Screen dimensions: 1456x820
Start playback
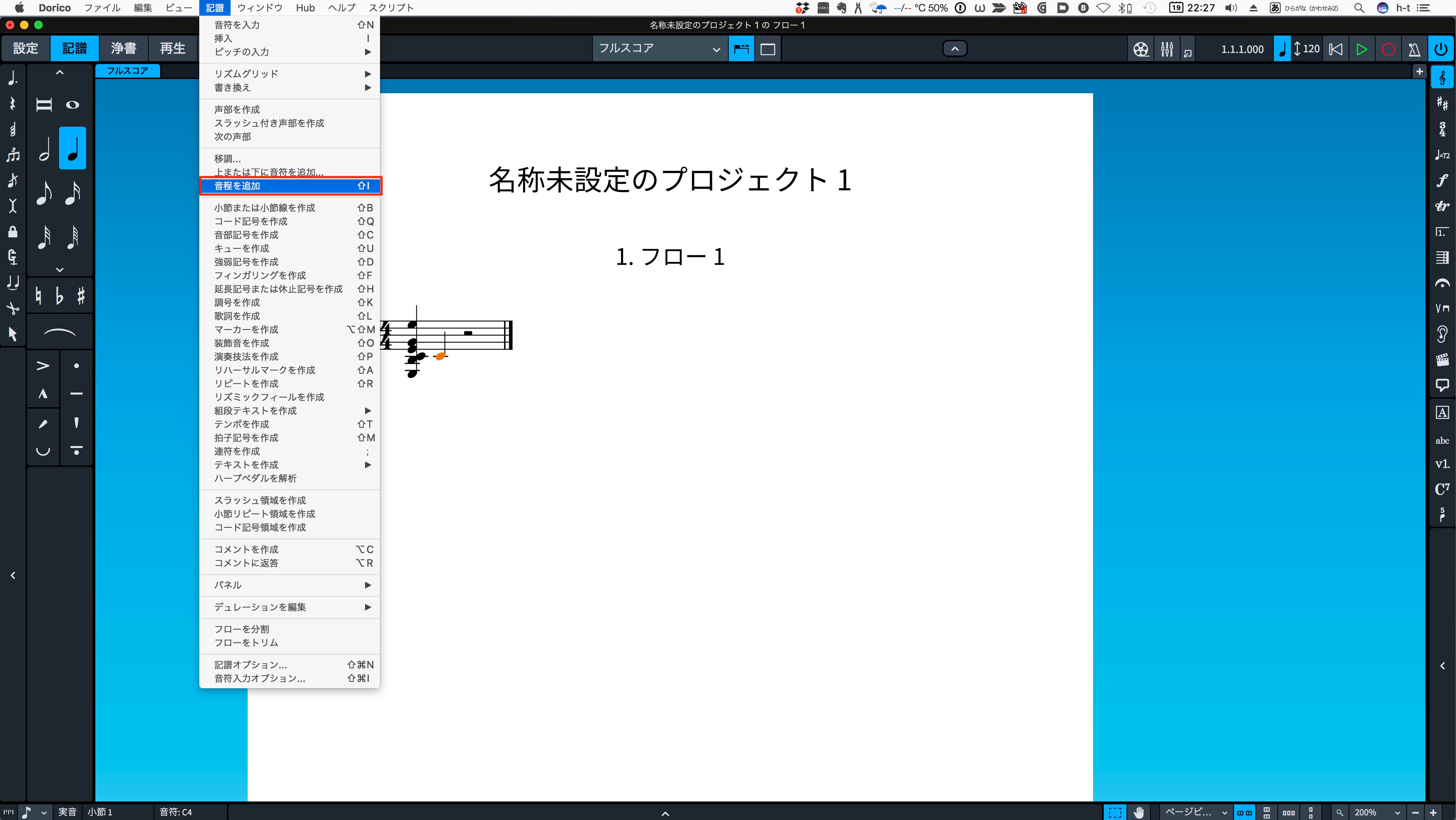pos(1362,49)
